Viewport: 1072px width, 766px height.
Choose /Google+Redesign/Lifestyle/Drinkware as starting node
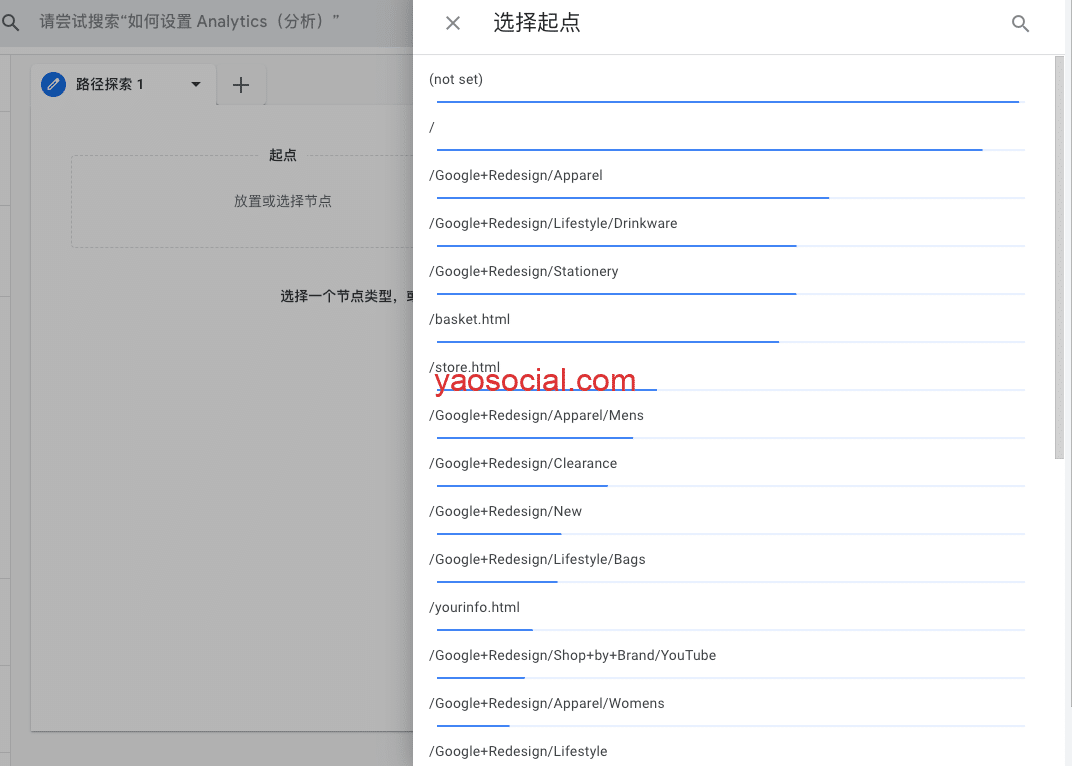click(x=553, y=224)
